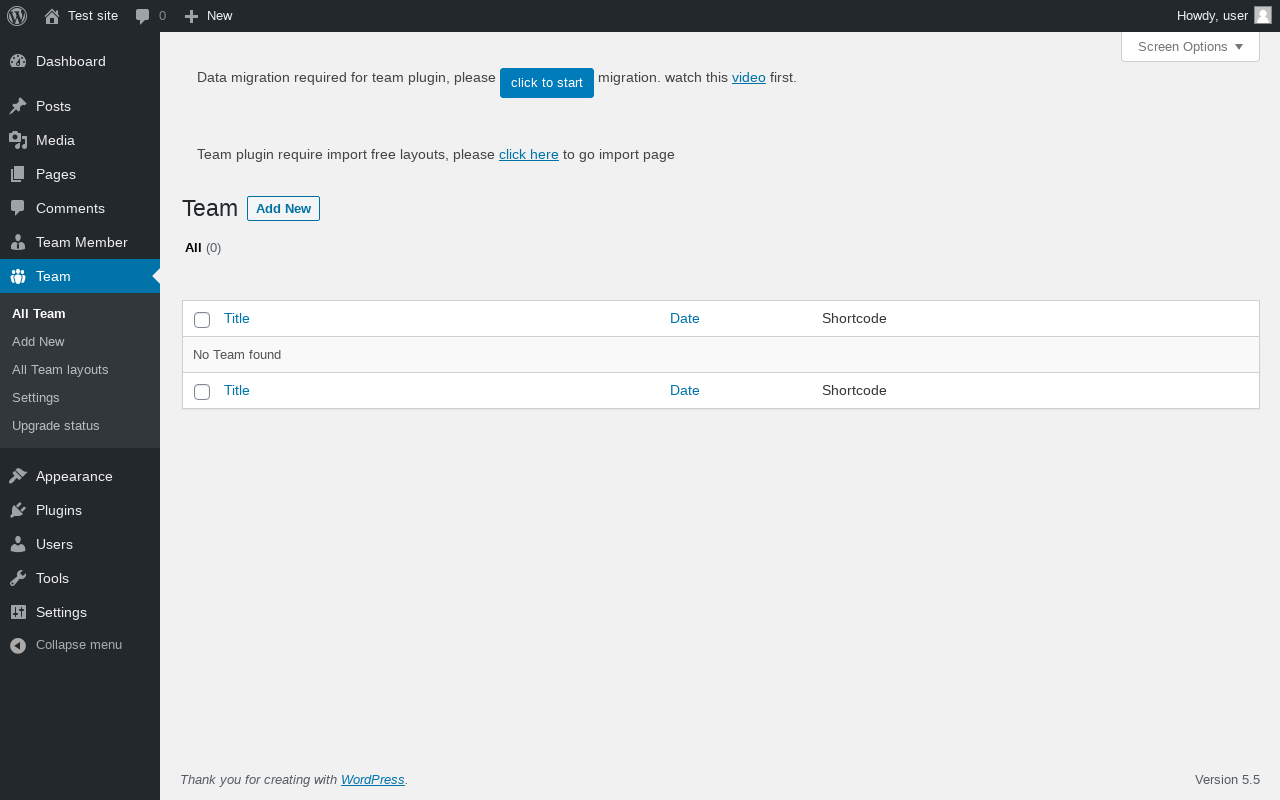Screen dimensions: 1280x800
Task: Click the Add New button beside the Team heading
Action: coord(283,208)
